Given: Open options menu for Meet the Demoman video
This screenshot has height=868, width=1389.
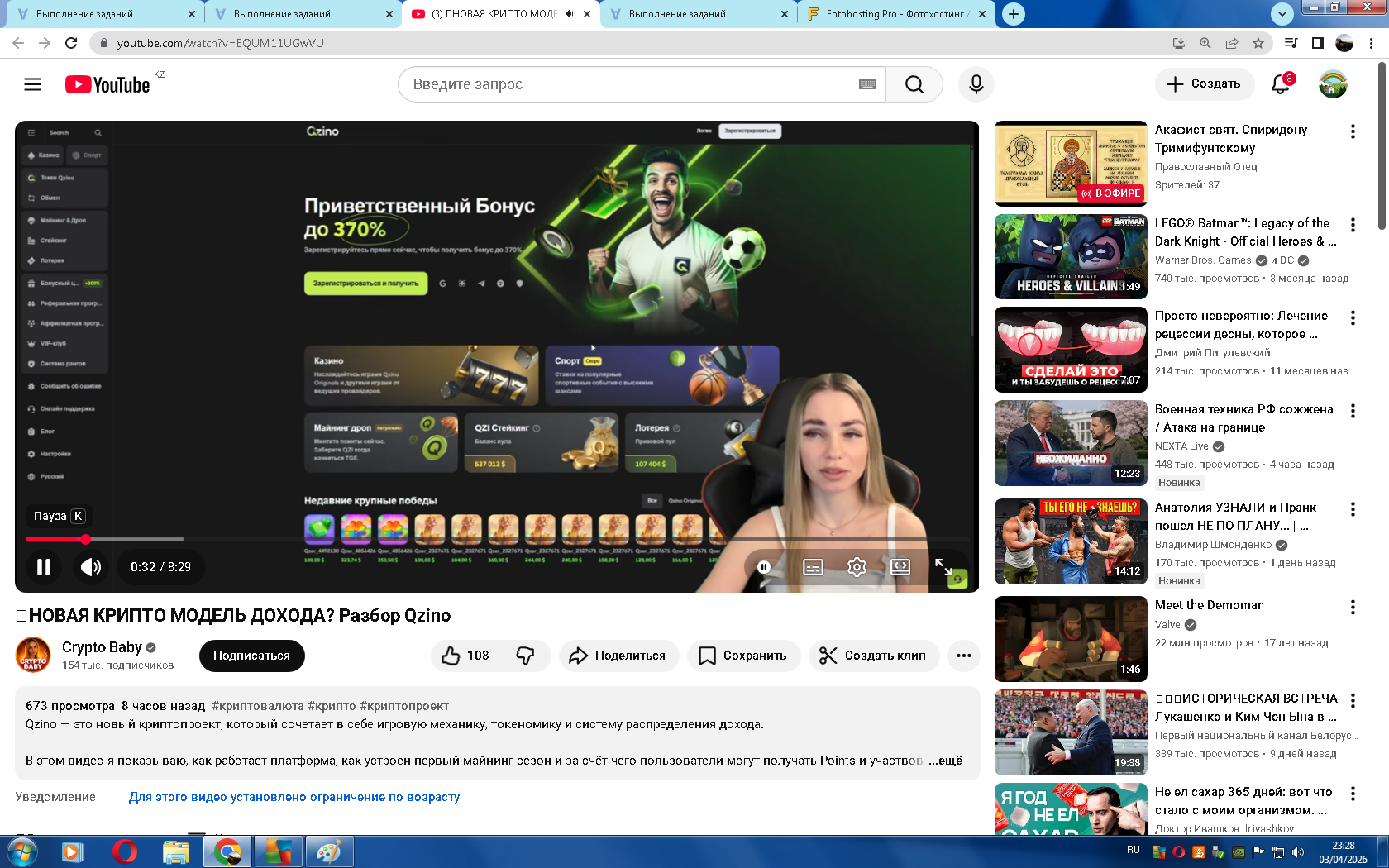Looking at the screenshot, I should click(x=1353, y=608).
